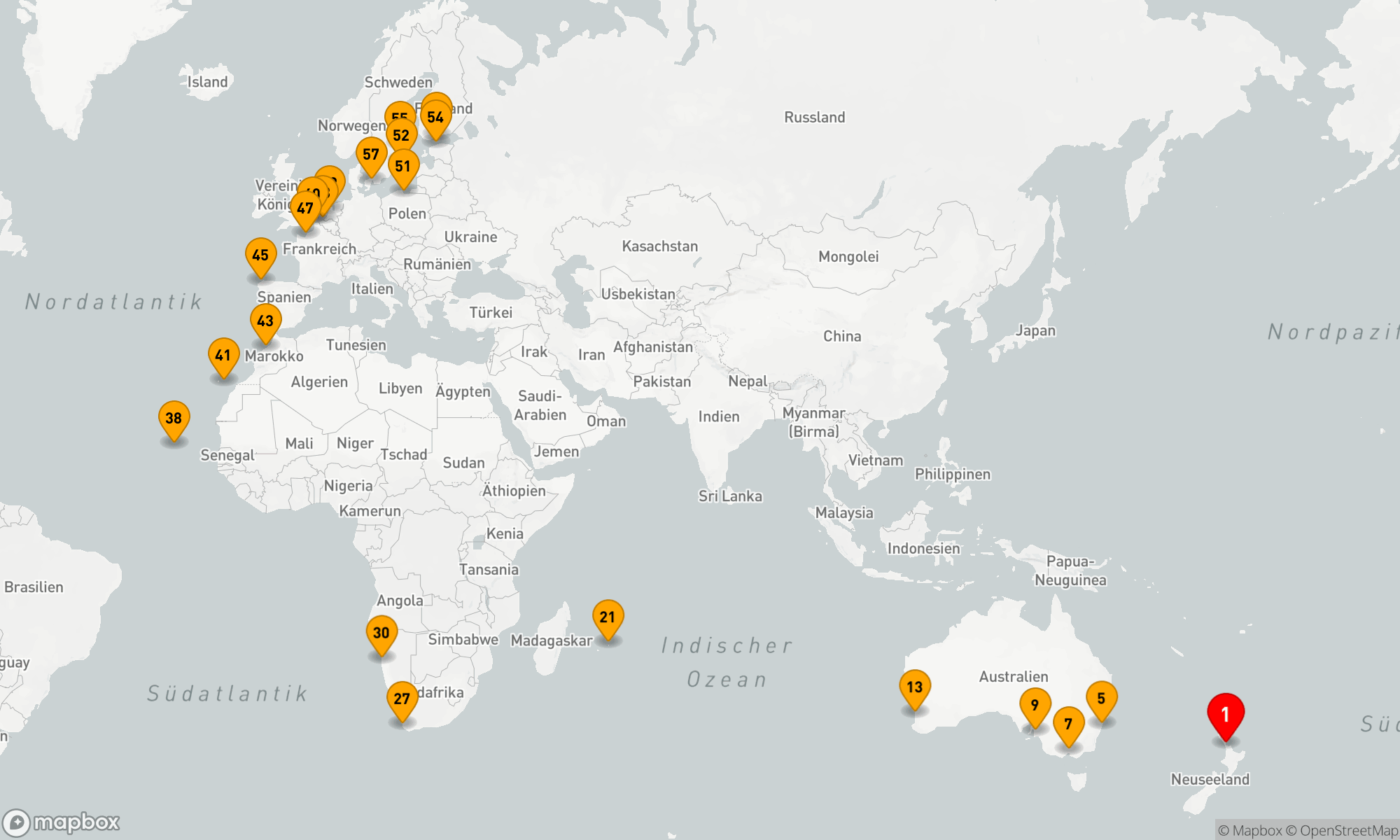Image resolution: width=1400 pixels, height=840 pixels.
Task: Click orange marker number 7
Action: (1068, 724)
